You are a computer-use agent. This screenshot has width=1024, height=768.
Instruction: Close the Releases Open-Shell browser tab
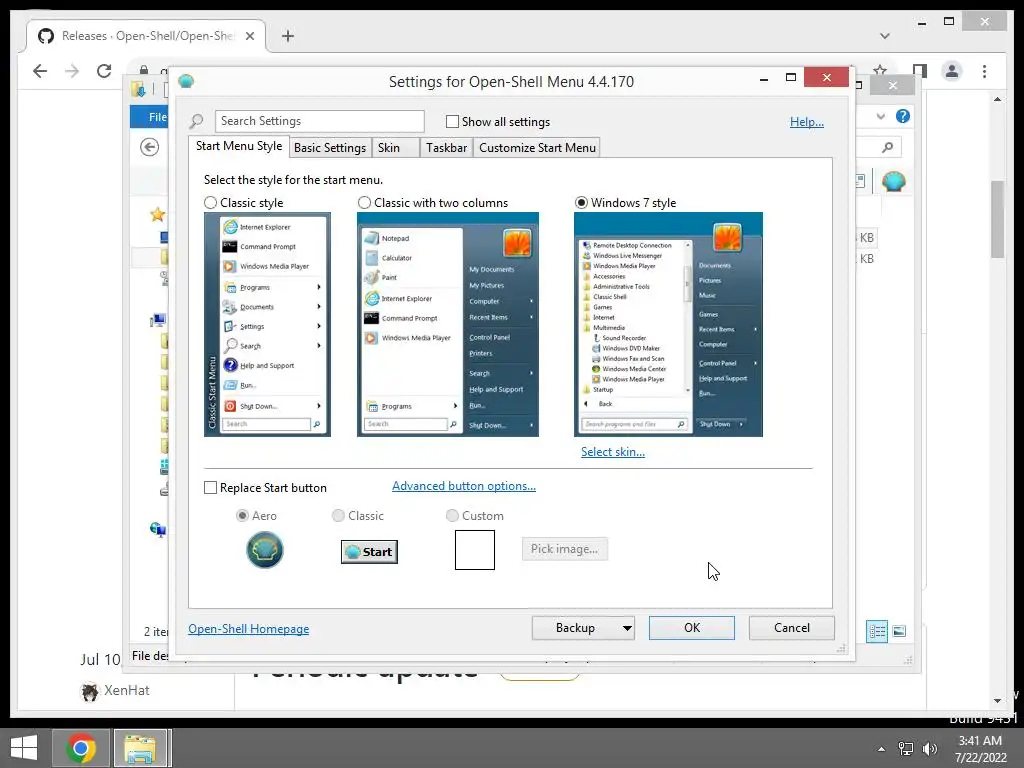pyautogui.click(x=249, y=36)
